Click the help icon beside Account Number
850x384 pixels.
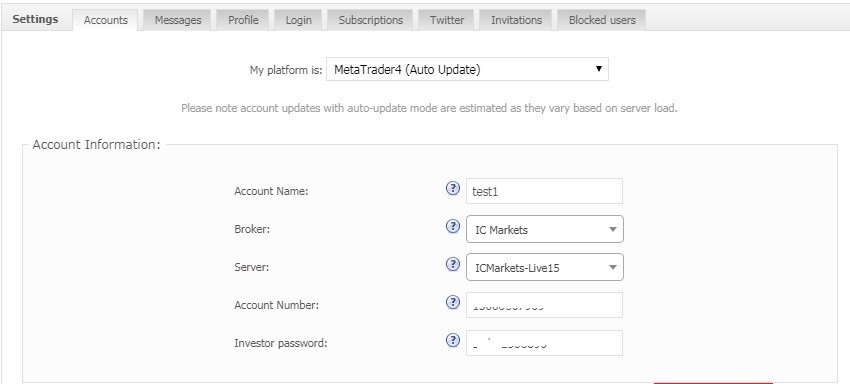[x=453, y=302]
